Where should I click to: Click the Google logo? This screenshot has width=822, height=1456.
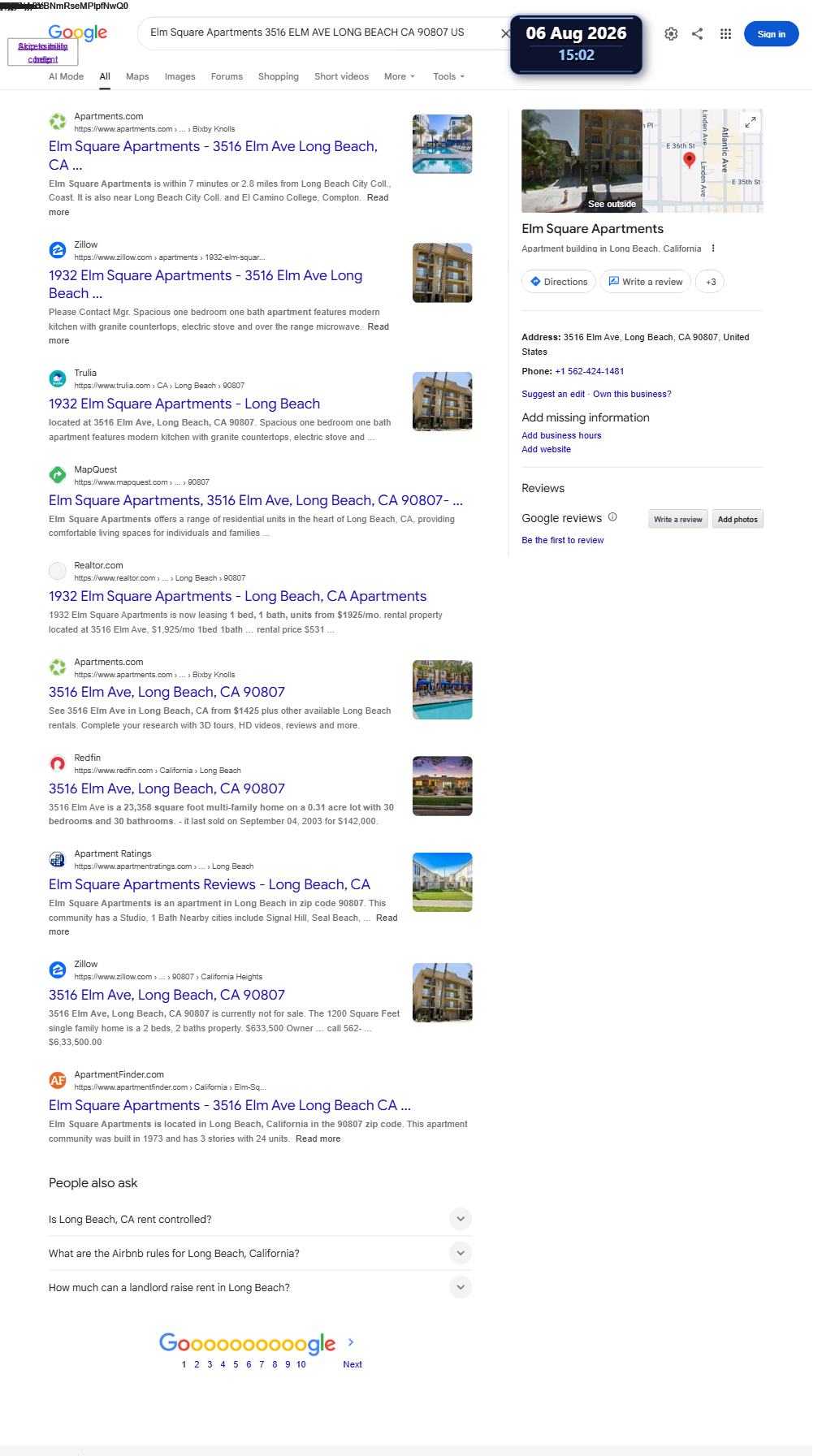(x=78, y=33)
